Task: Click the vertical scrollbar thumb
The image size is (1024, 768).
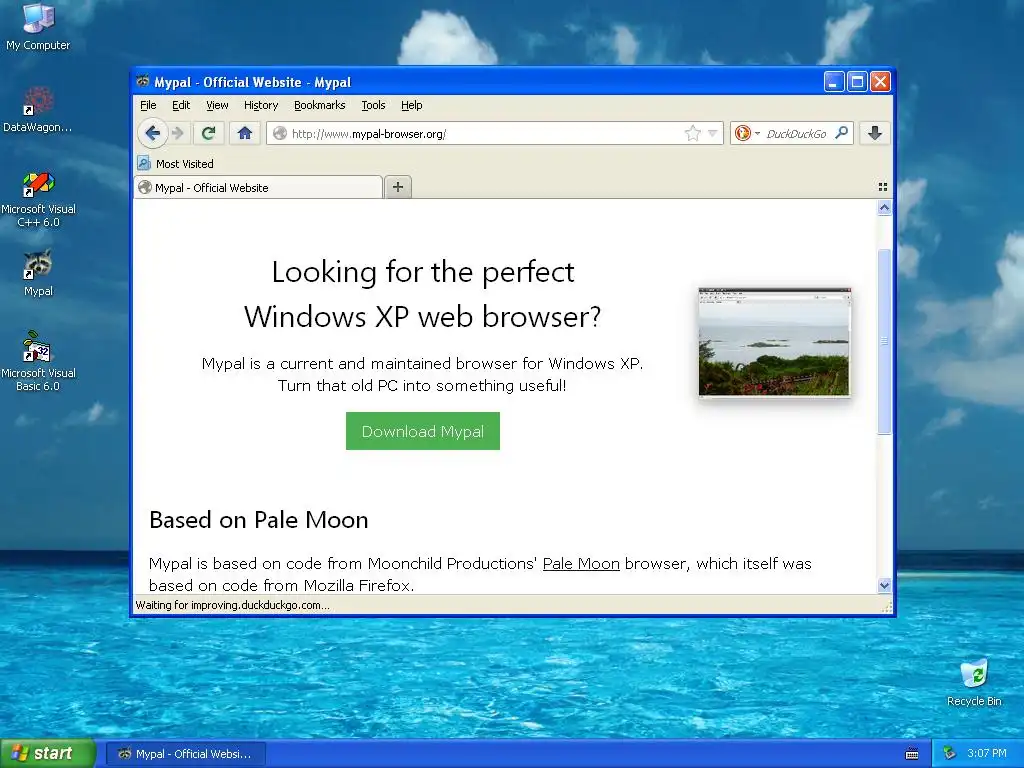Action: click(x=884, y=341)
